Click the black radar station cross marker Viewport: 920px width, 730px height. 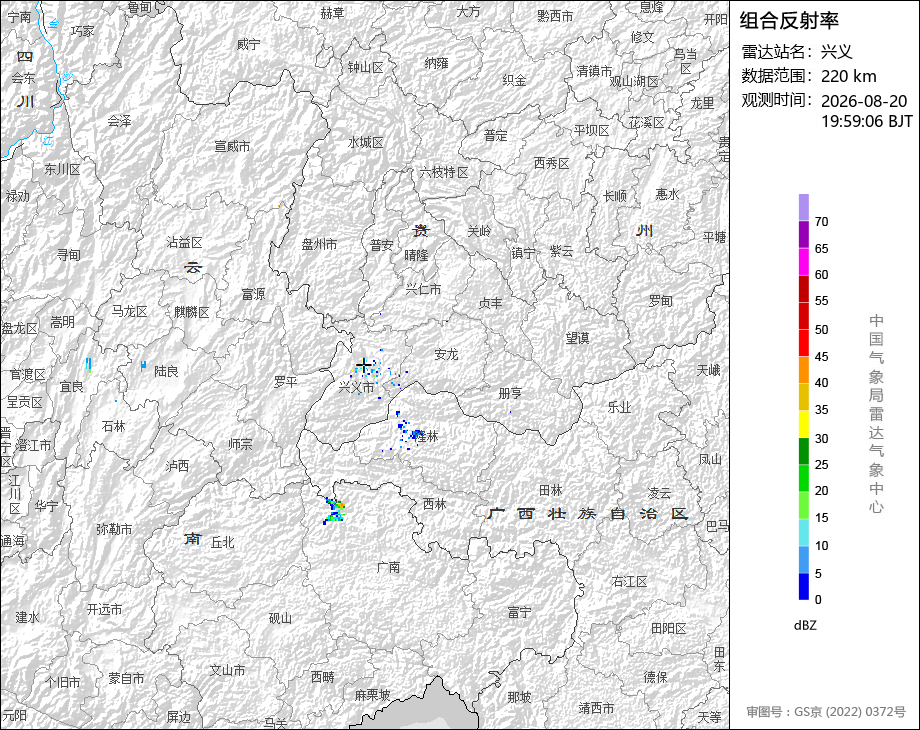pos(363,366)
